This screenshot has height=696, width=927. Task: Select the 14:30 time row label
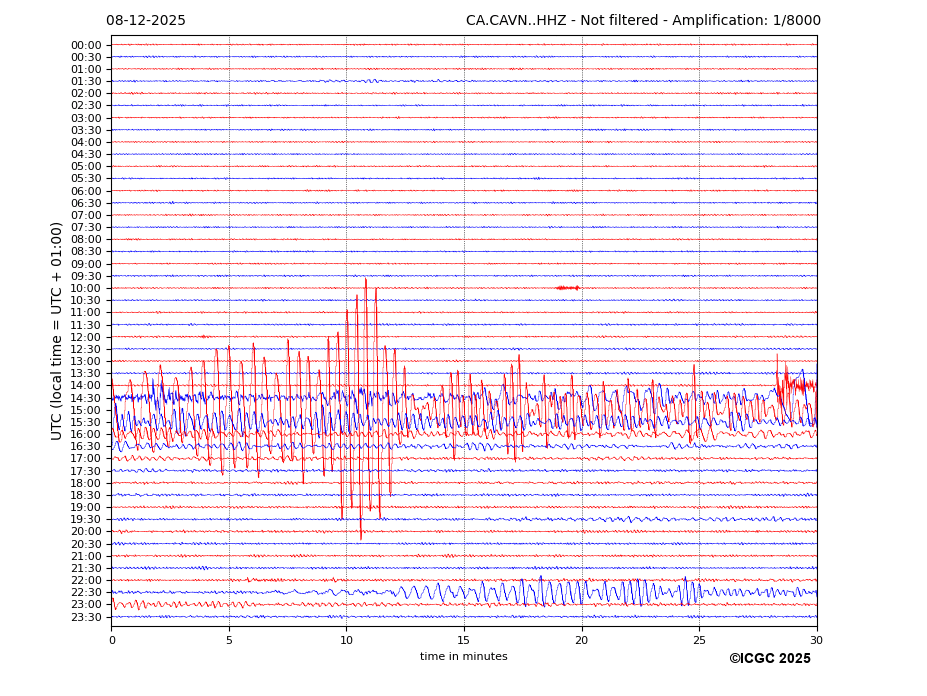point(86,398)
